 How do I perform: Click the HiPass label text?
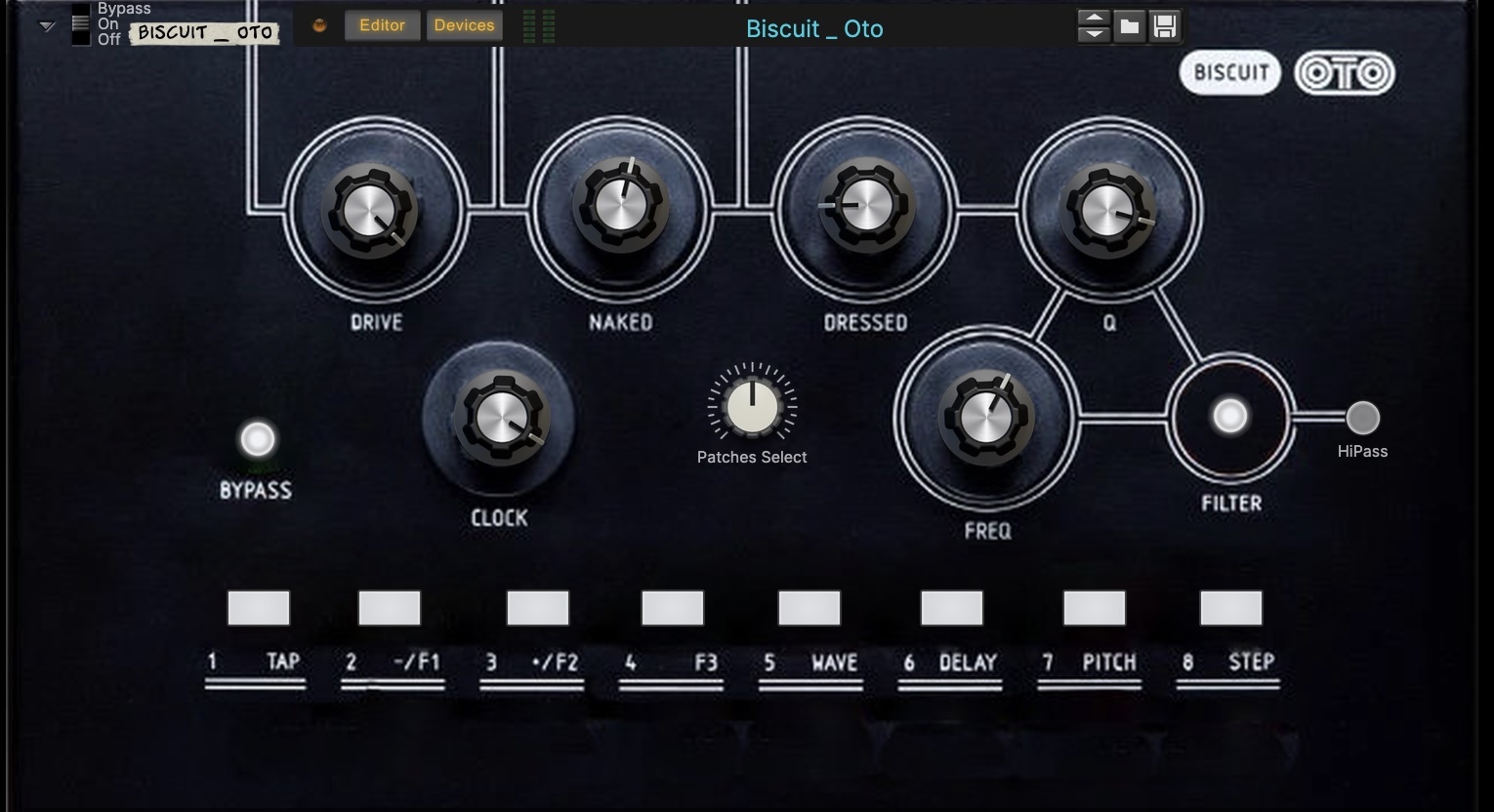click(1362, 451)
